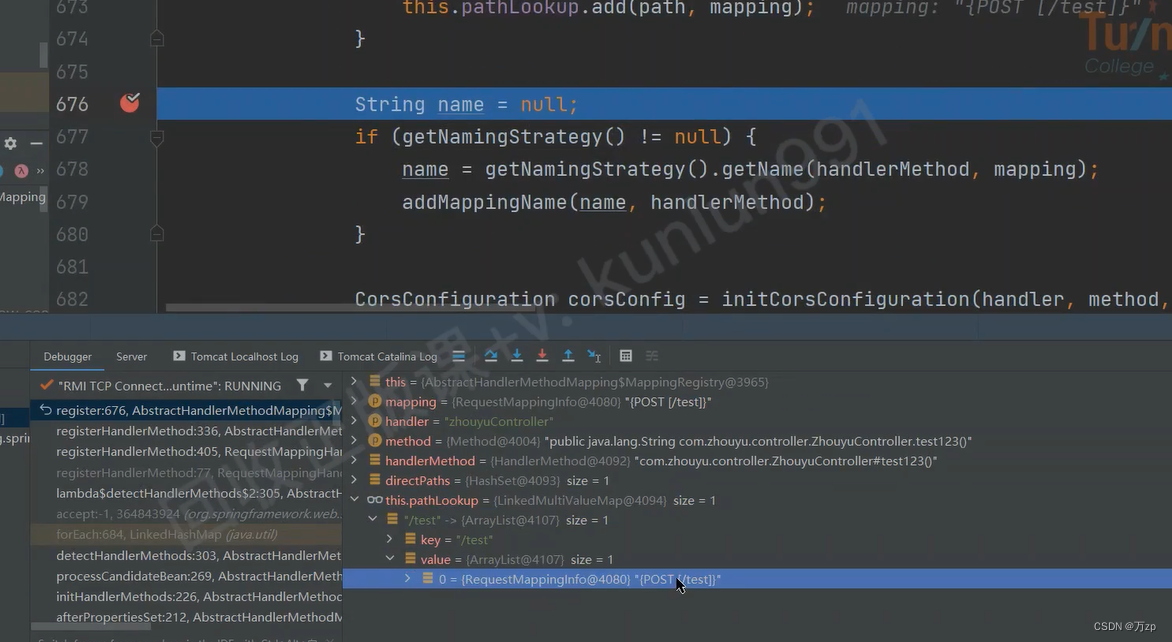Click the red lambda icon in left panel
This screenshot has height=642, width=1172.
(21, 171)
